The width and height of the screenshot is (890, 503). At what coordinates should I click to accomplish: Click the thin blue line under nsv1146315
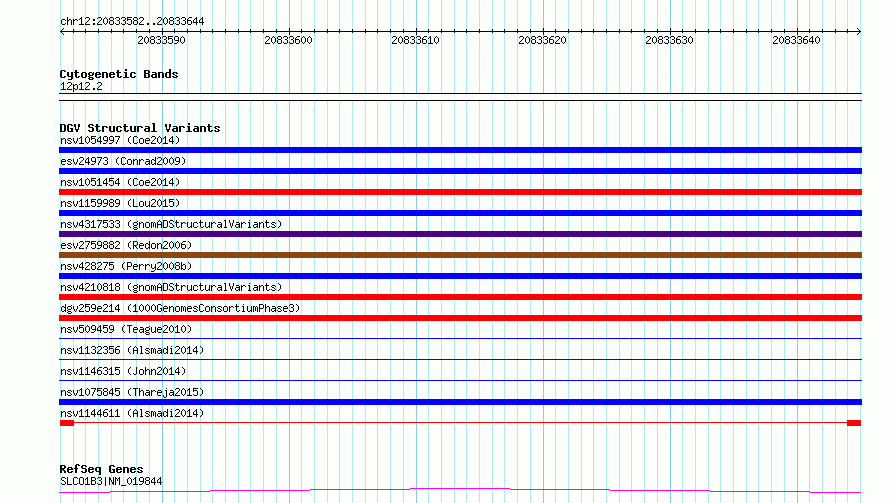pyautogui.click(x=460, y=381)
